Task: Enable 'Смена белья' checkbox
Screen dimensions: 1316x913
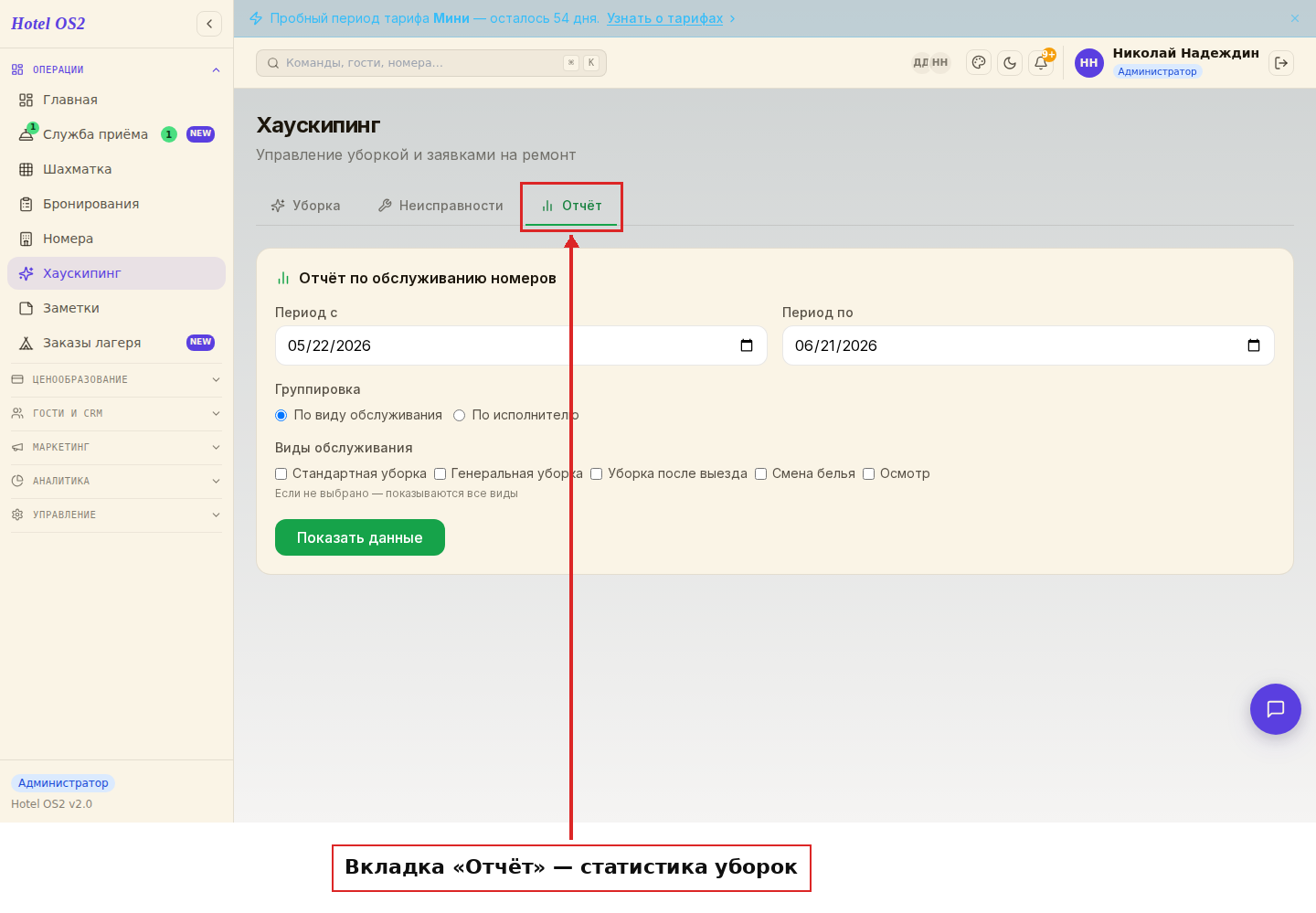Action: [760, 473]
